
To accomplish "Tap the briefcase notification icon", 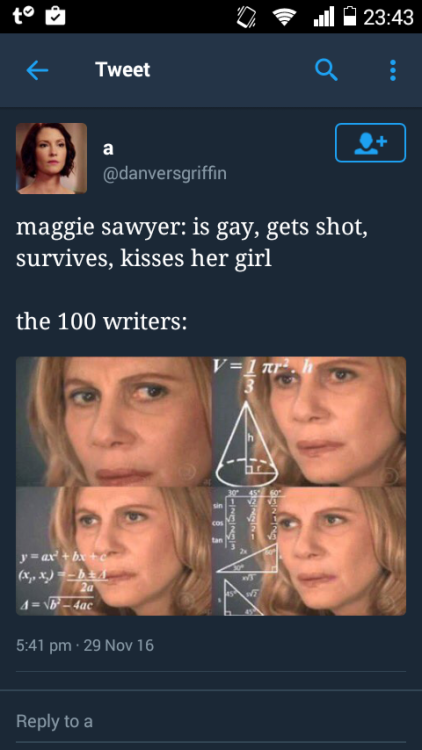I will [56, 16].
